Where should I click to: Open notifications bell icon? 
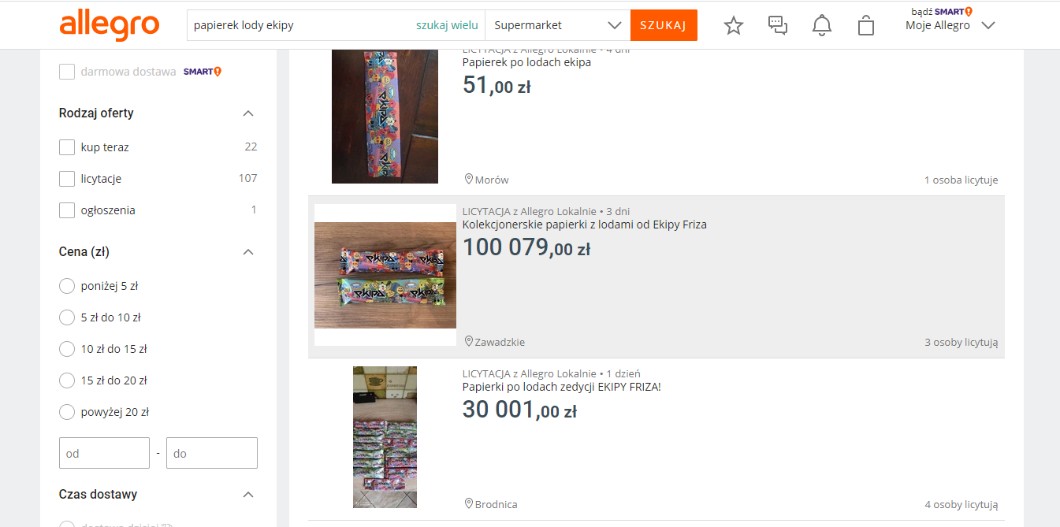tap(821, 25)
